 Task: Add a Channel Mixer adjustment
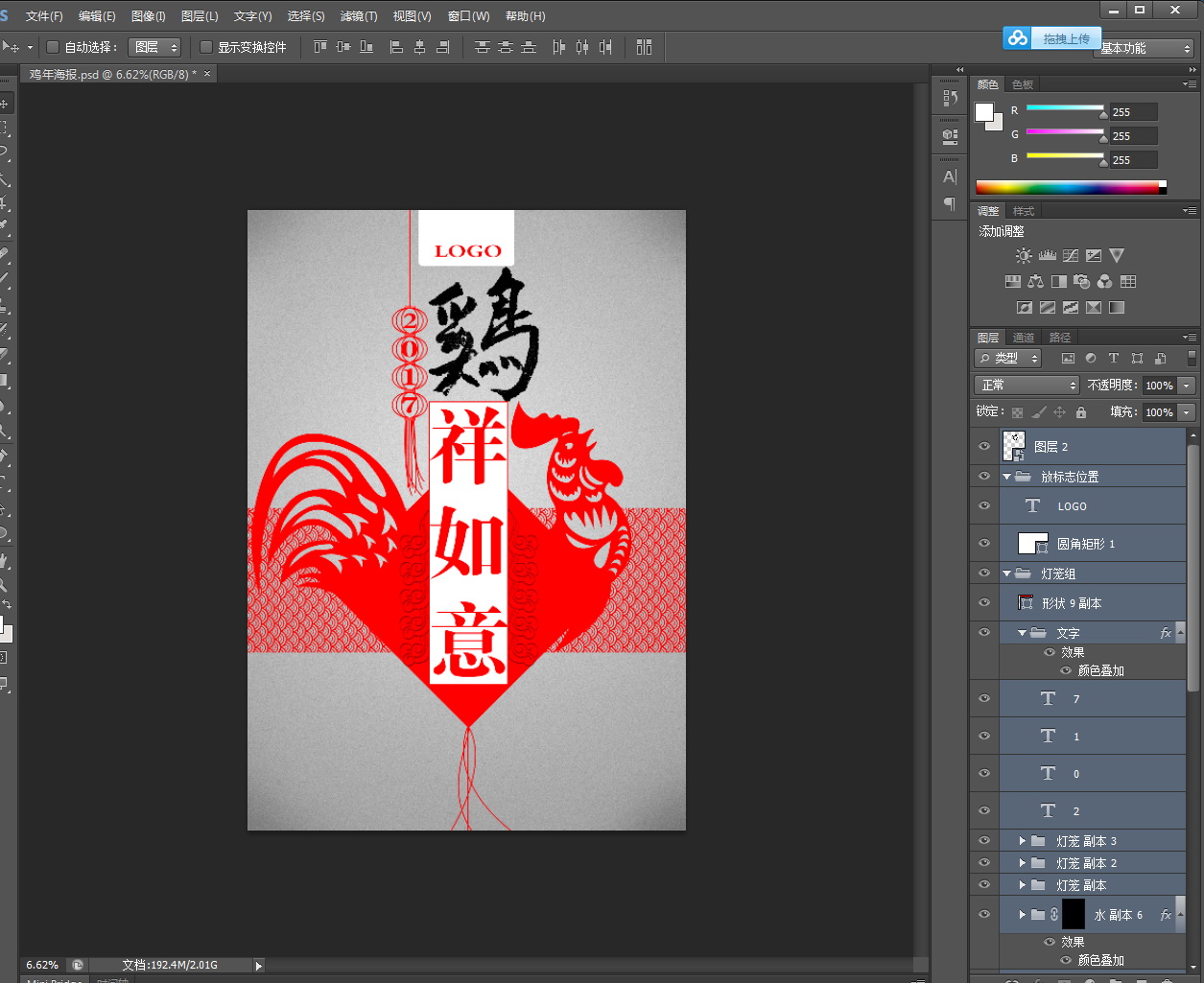[x=1104, y=282]
